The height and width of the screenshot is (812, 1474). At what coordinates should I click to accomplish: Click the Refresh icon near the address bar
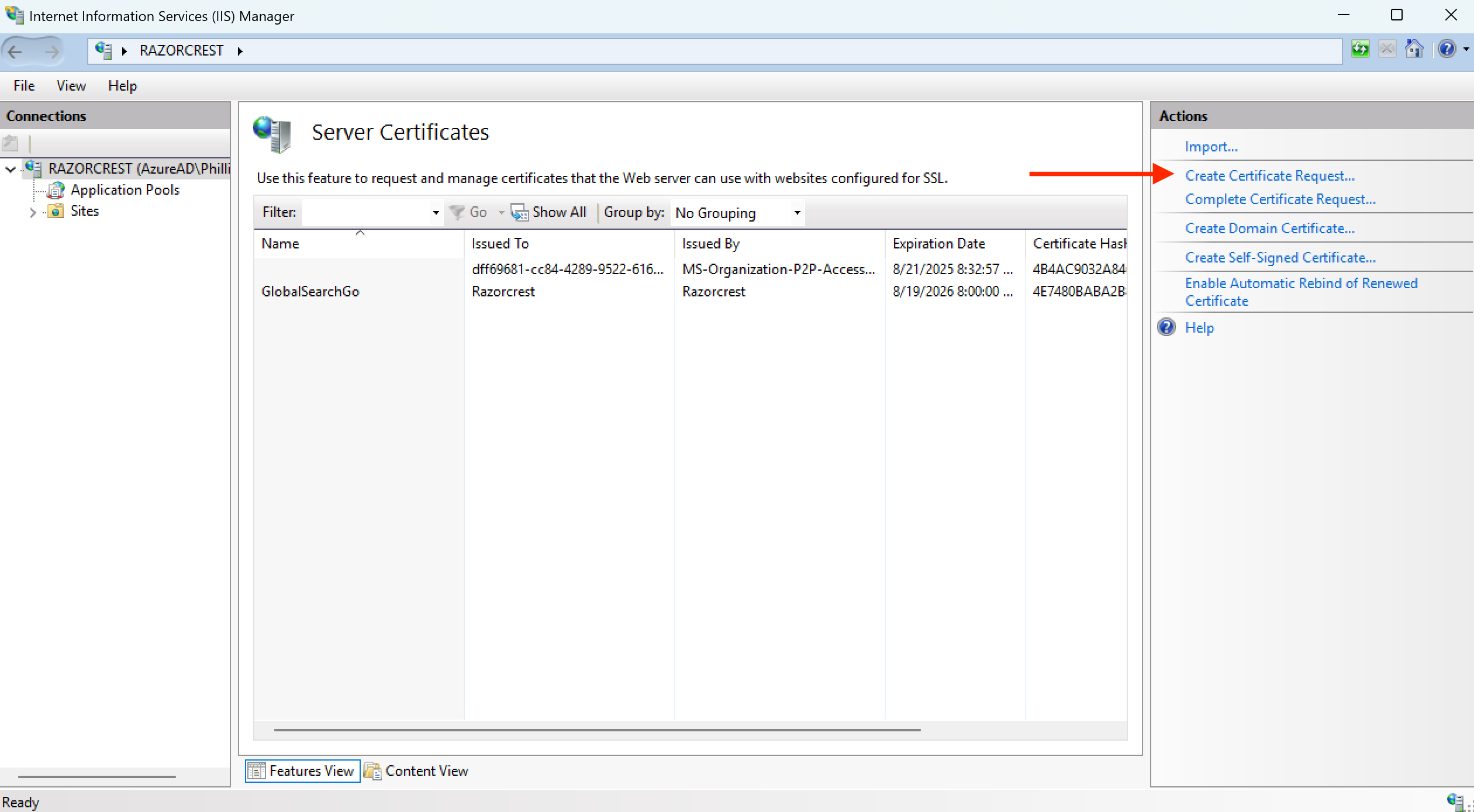(1361, 50)
